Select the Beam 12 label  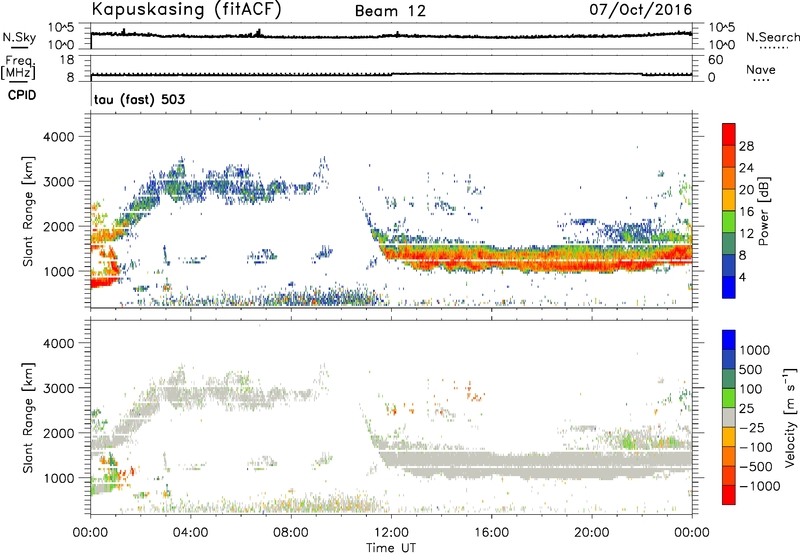coord(390,11)
